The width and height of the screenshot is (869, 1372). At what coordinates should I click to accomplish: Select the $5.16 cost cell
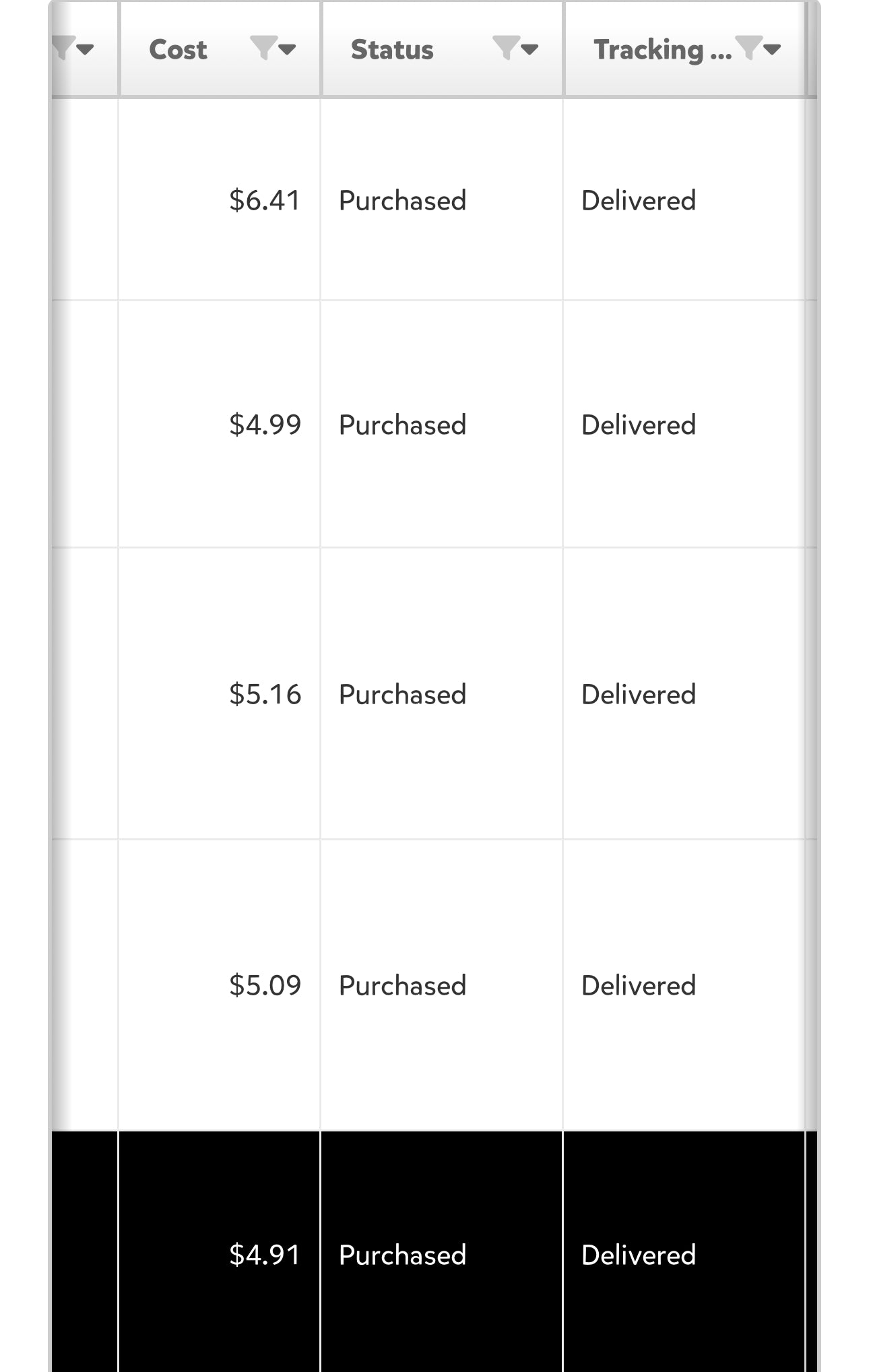coord(265,695)
